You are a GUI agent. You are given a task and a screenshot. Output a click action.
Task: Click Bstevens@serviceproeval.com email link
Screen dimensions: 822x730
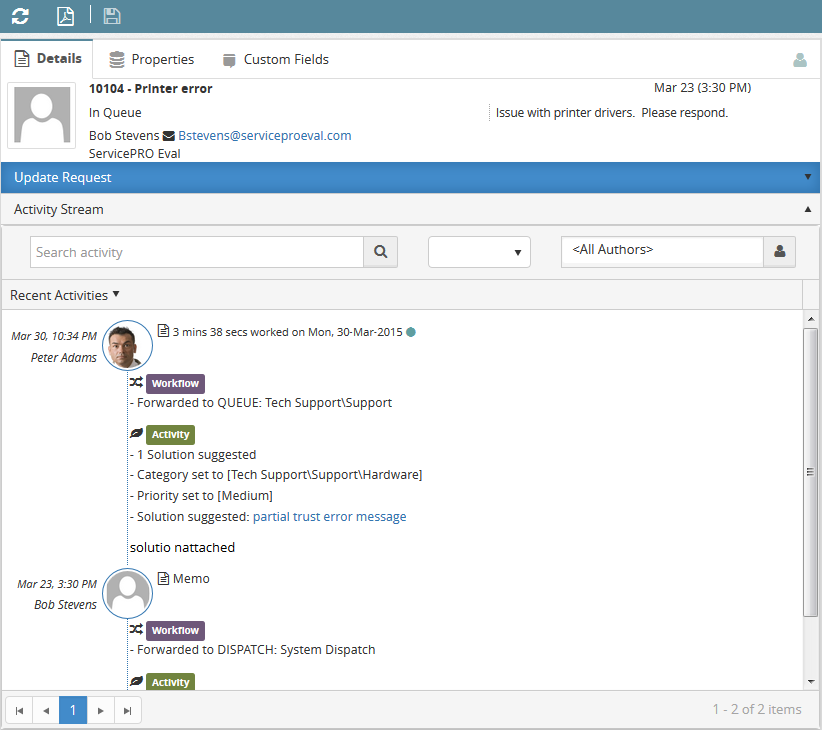[x=265, y=136]
